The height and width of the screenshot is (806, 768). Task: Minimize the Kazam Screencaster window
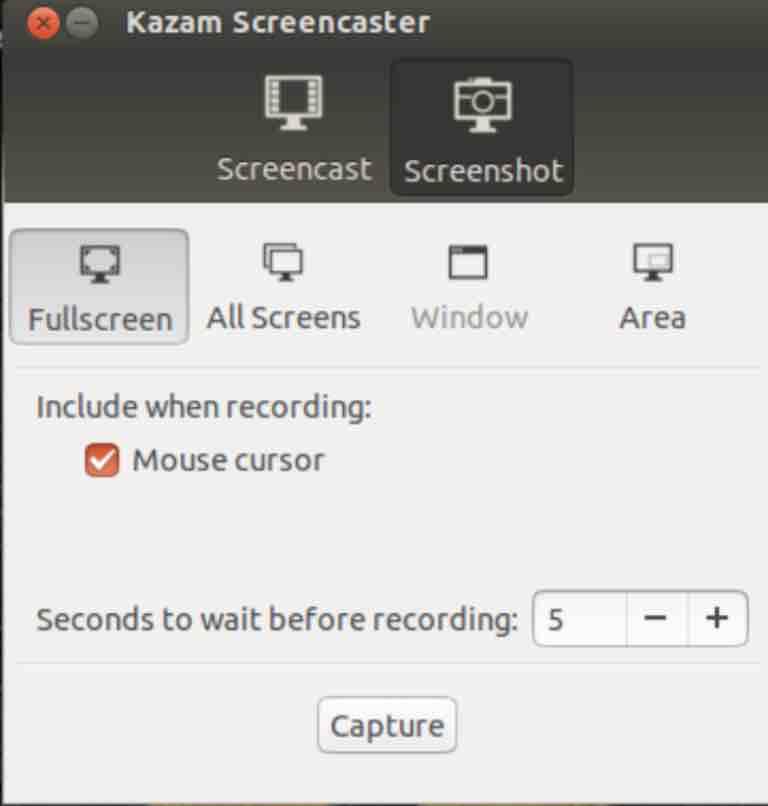point(82,23)
